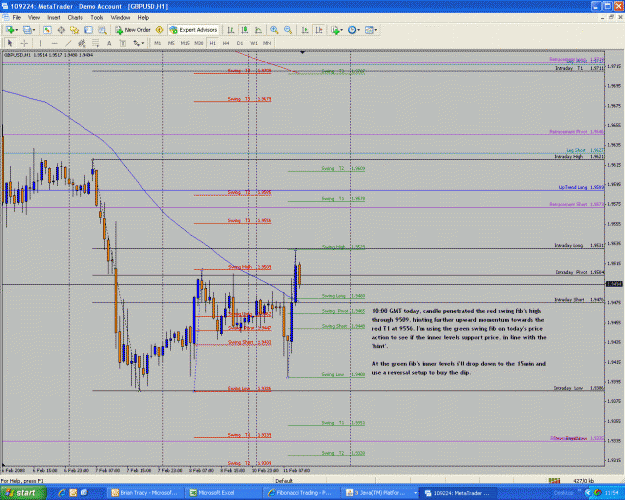
Task: Select the Text (A) tool
Action: pyautogui.click(x=109, y=43)
